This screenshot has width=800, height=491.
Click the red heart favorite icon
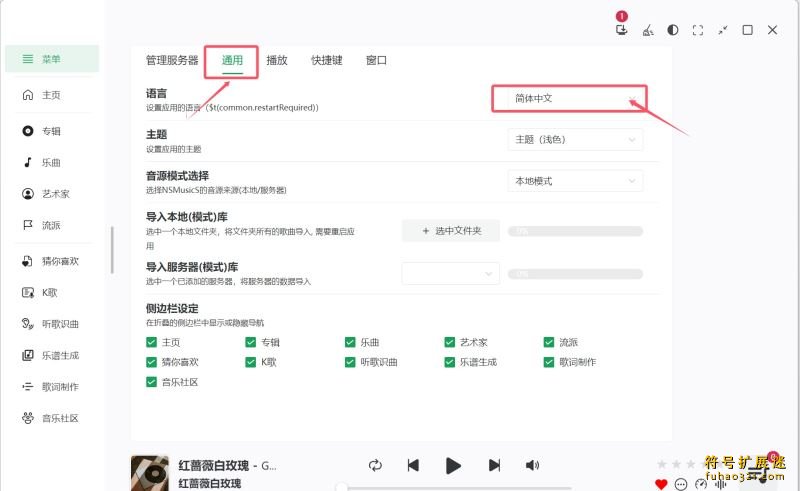[x=661, y=483]
